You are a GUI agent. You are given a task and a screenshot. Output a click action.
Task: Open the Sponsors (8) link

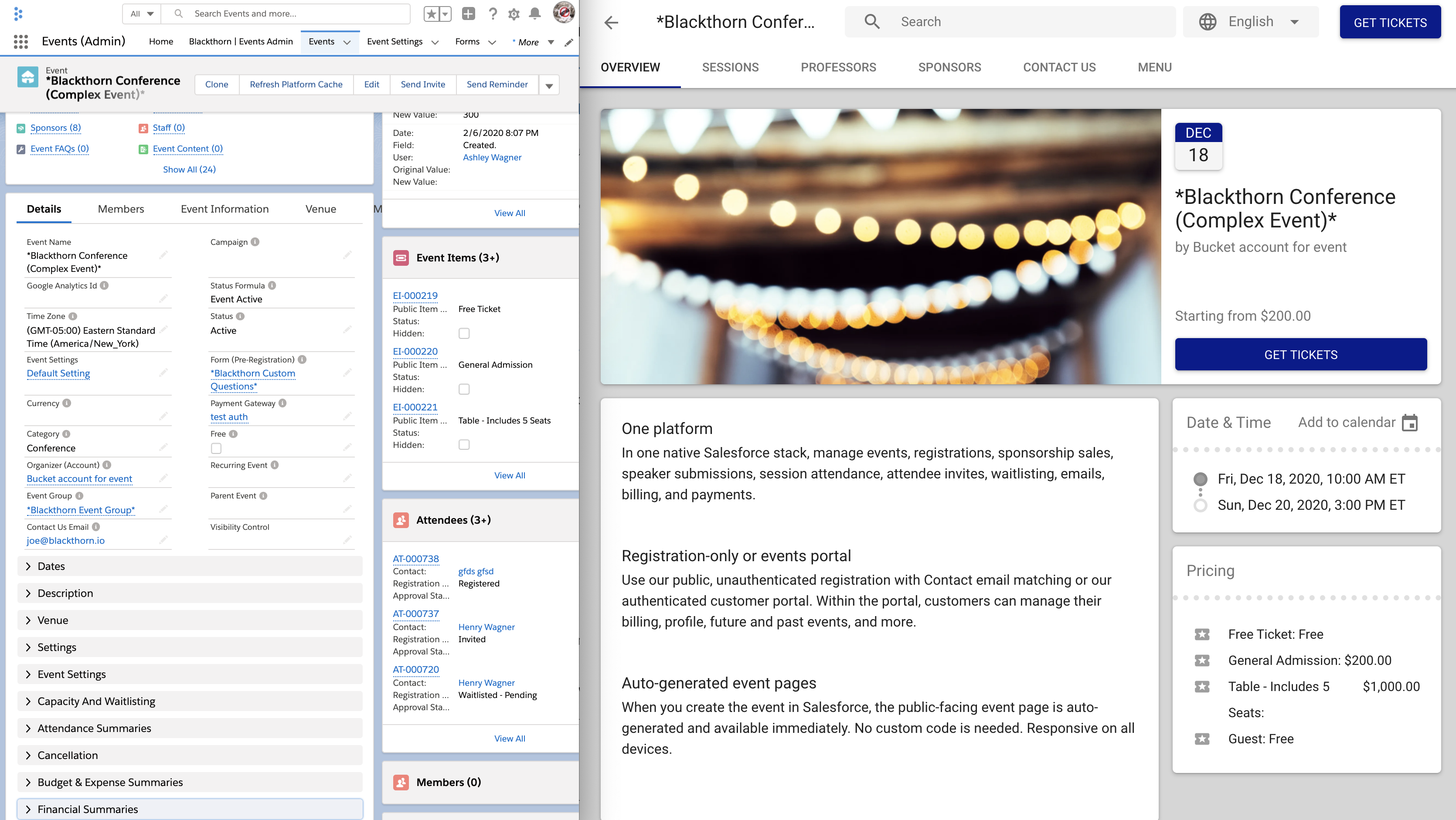(55, 128)
